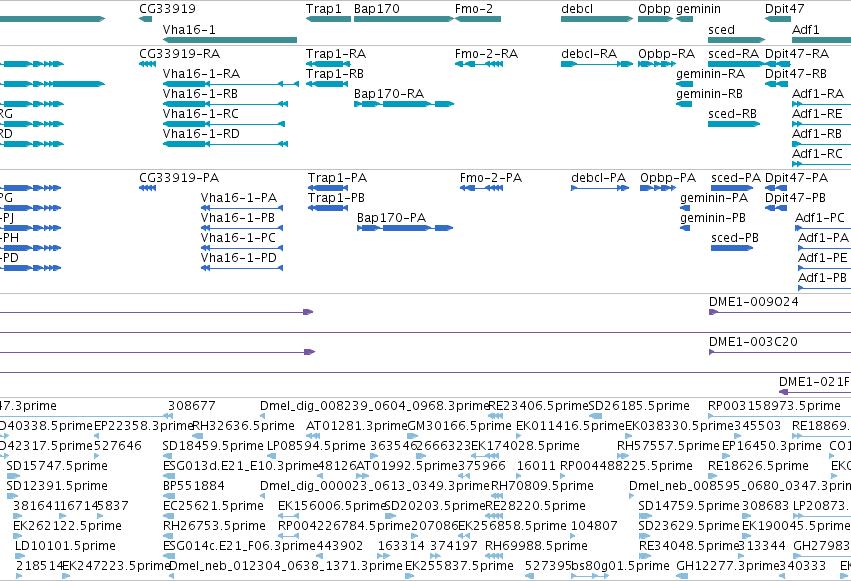
Task: Select the Dpit47 gene label
Action: 784,9
